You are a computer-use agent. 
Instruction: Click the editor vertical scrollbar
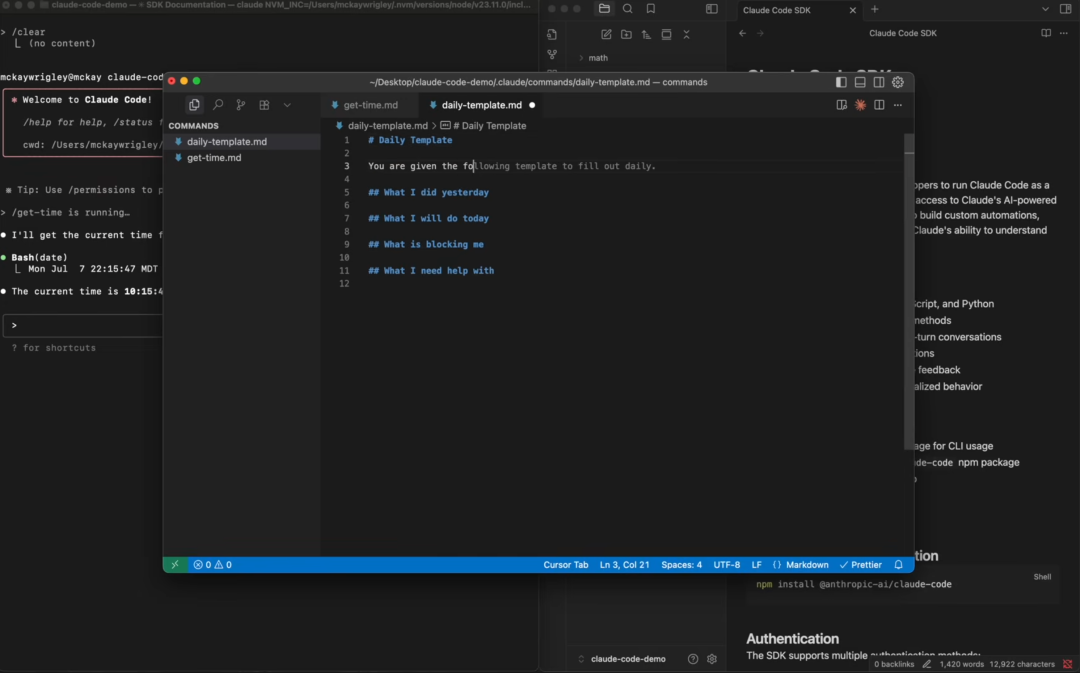909,289
